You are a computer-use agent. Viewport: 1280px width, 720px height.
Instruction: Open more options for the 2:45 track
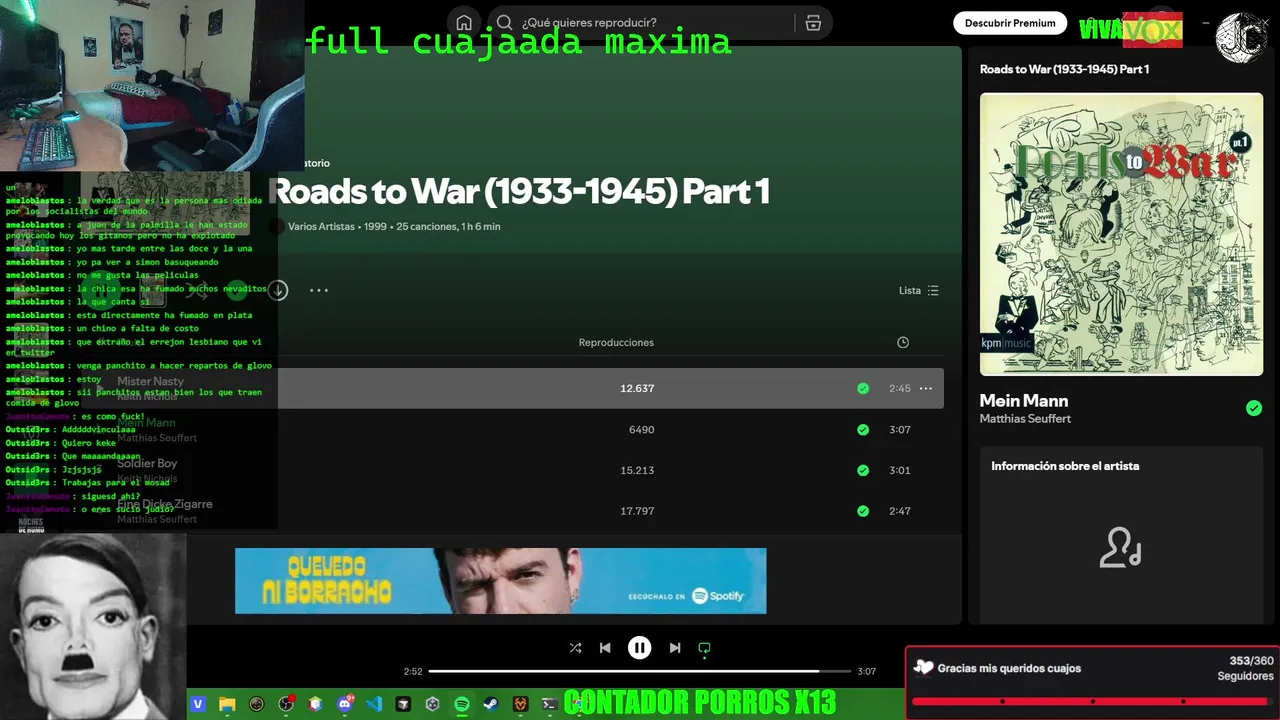pos(926,388)
